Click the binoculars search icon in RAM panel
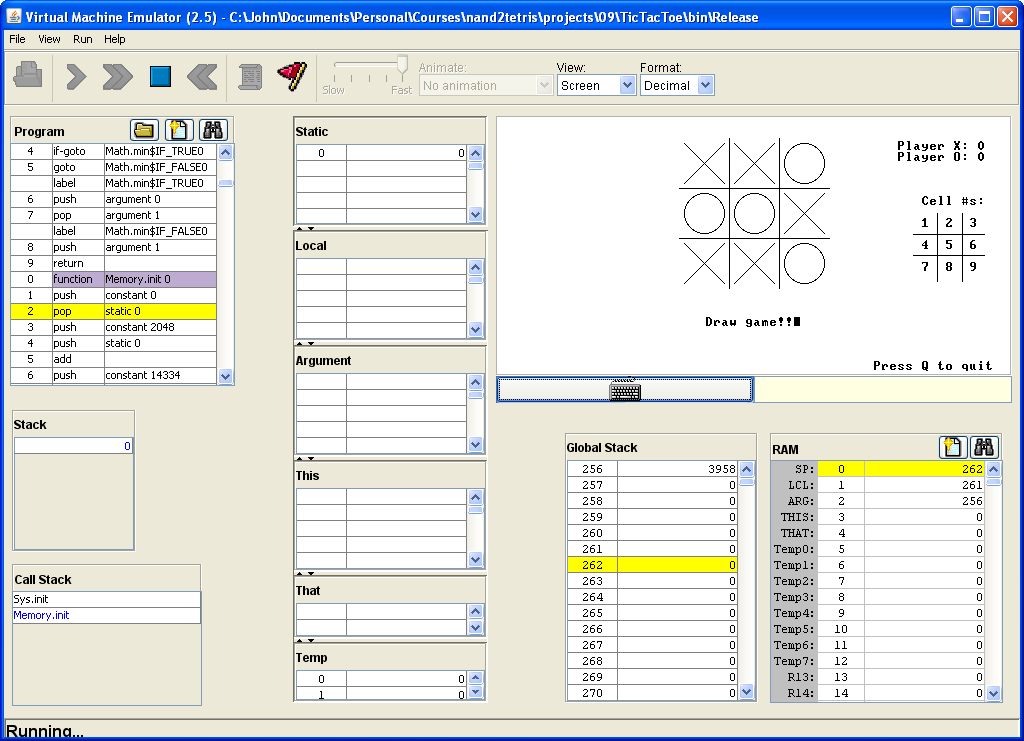 coord(984,448)
